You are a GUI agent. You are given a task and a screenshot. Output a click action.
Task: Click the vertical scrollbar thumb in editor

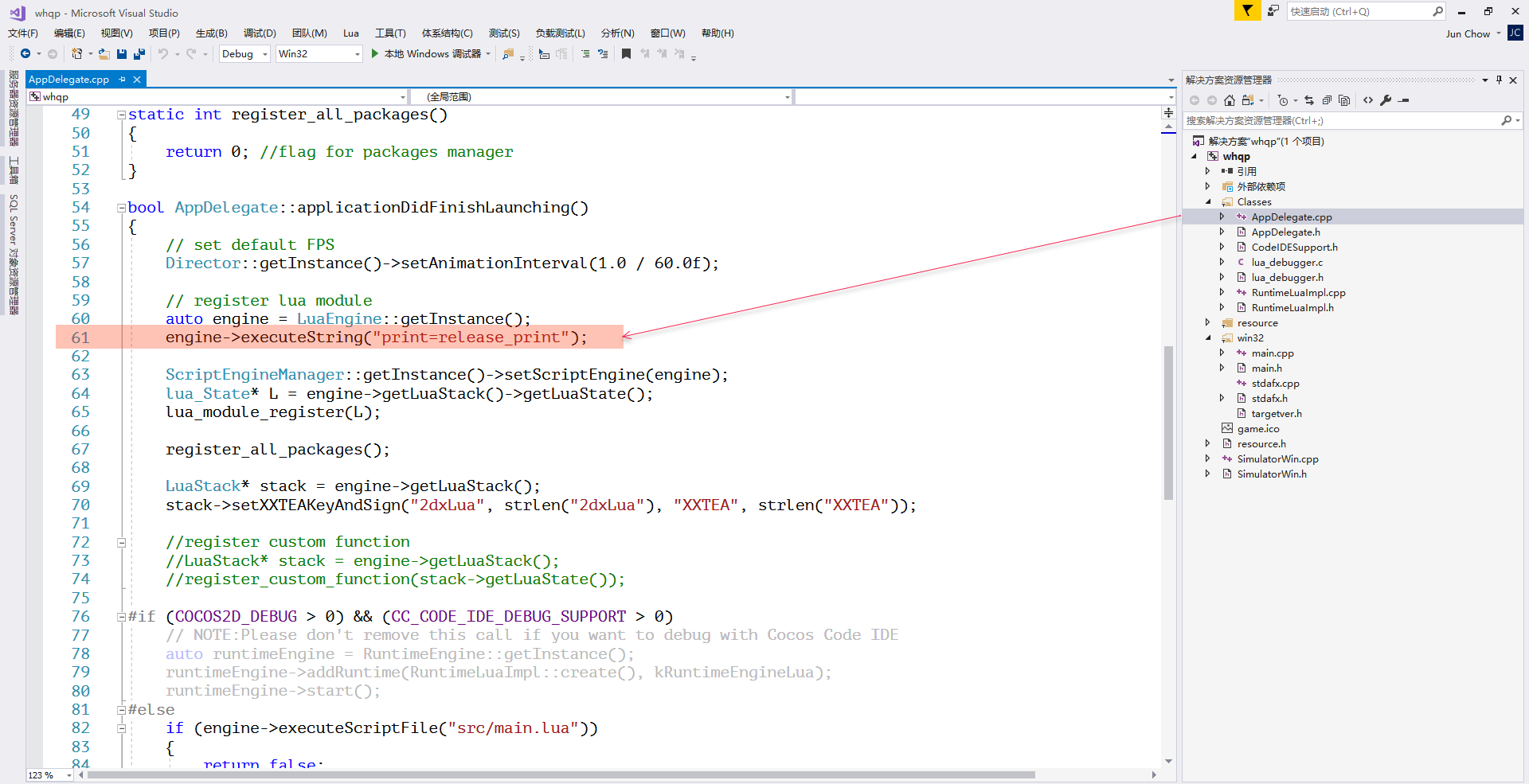(1168, 422)
